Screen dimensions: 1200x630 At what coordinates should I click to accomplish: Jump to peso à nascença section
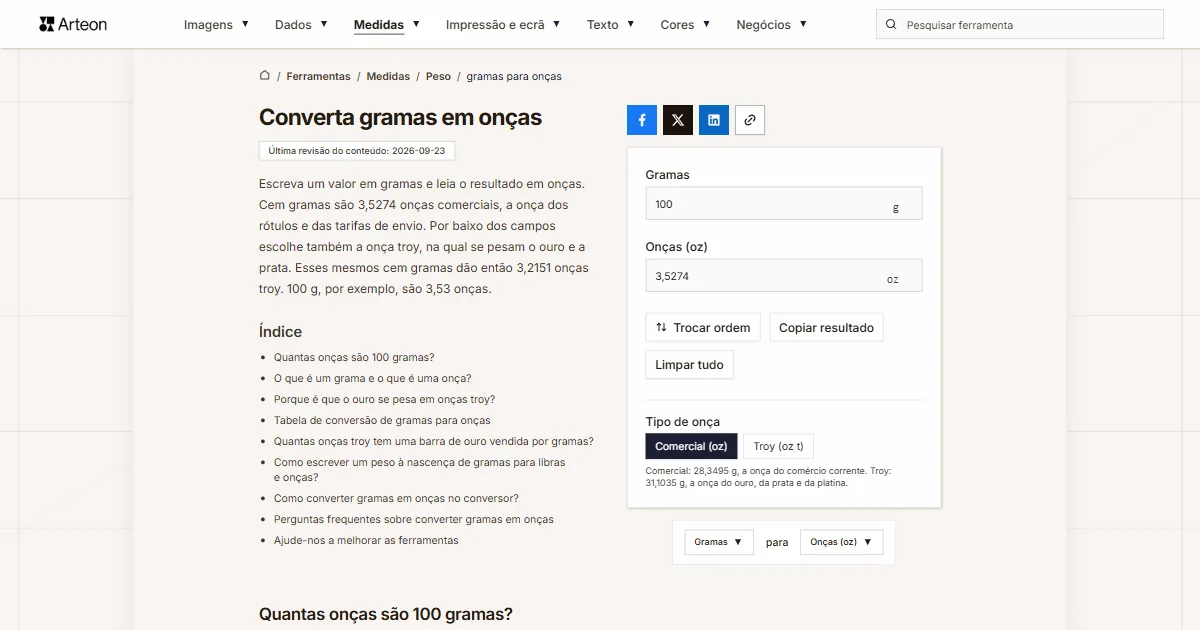(420, 470)
